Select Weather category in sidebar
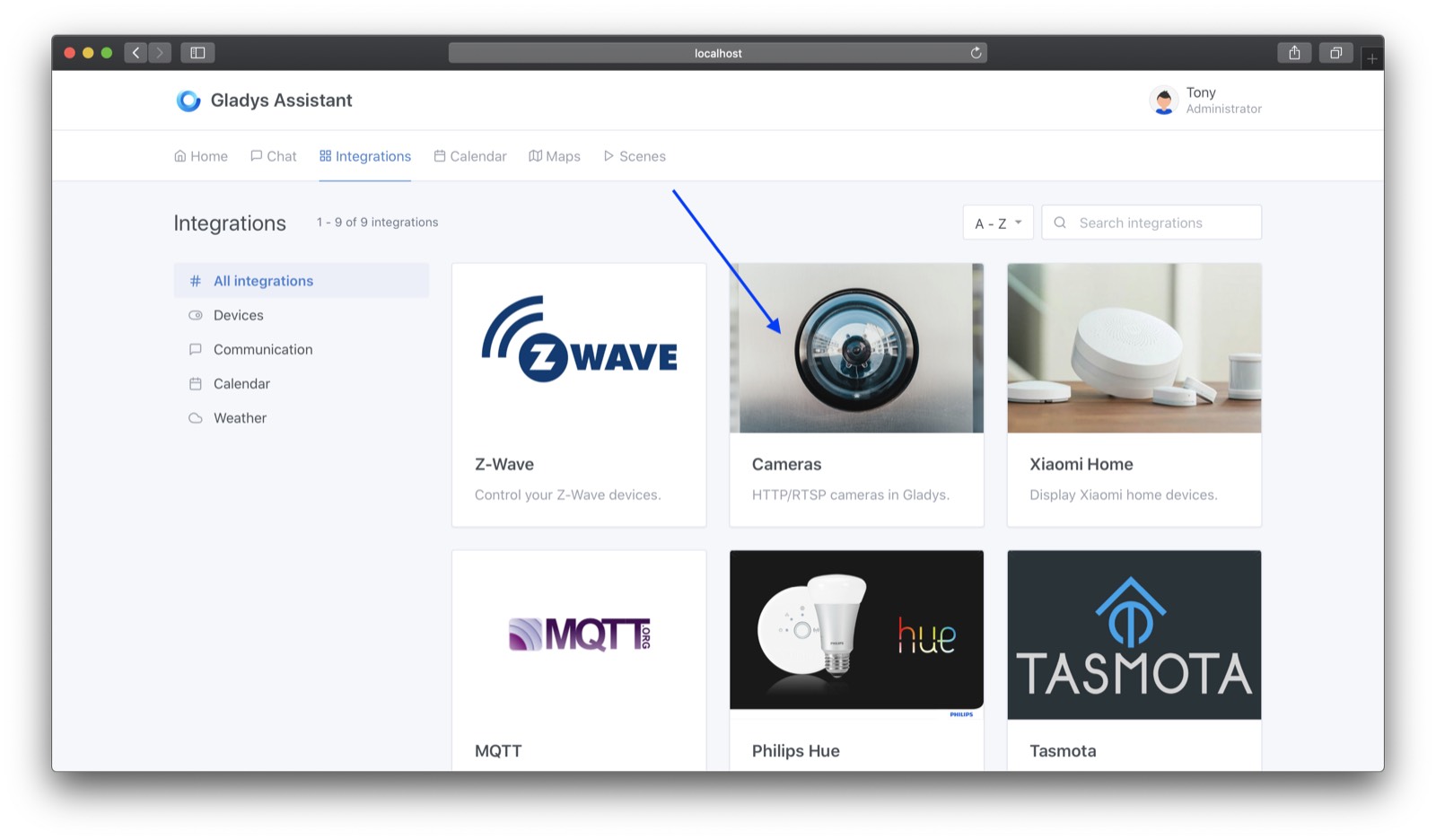Screen dimensions: 1436x840 (240, 417)
